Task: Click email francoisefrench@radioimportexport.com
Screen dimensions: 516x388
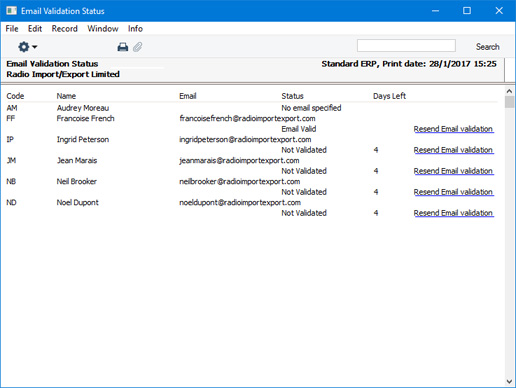Action: click(247, 118)
